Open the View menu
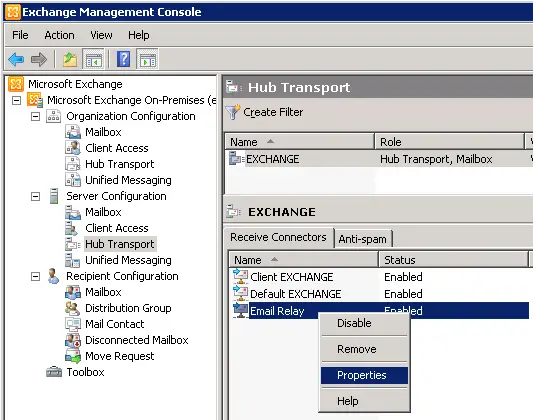The width and height of the screenshot is (533, 420). point(101,35)
